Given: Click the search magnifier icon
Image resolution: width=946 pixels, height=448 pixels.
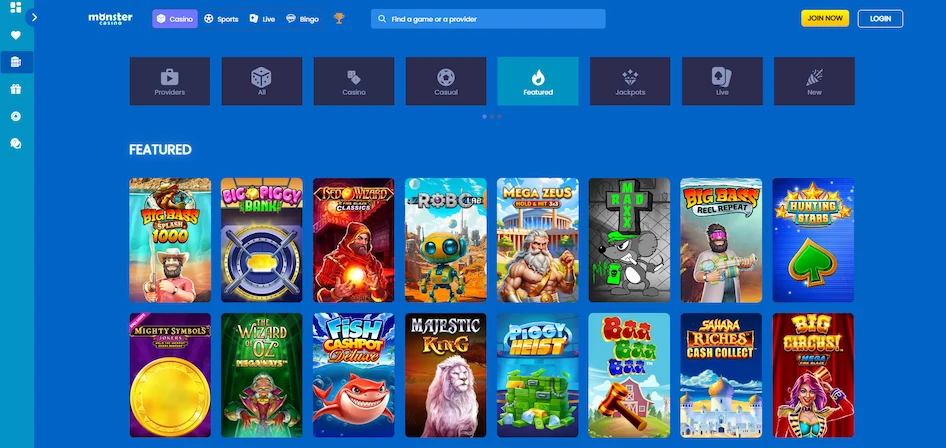Looking at the screenshot, I should pos(382,19).
